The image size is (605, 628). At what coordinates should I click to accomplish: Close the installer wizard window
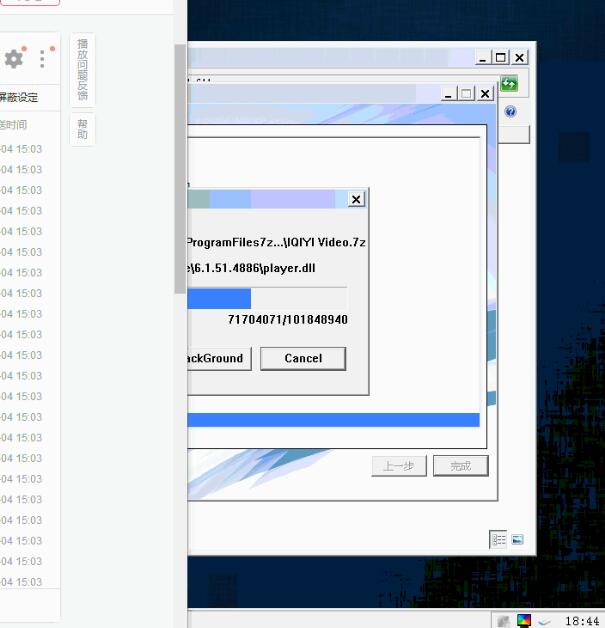(x=485, y=94)
